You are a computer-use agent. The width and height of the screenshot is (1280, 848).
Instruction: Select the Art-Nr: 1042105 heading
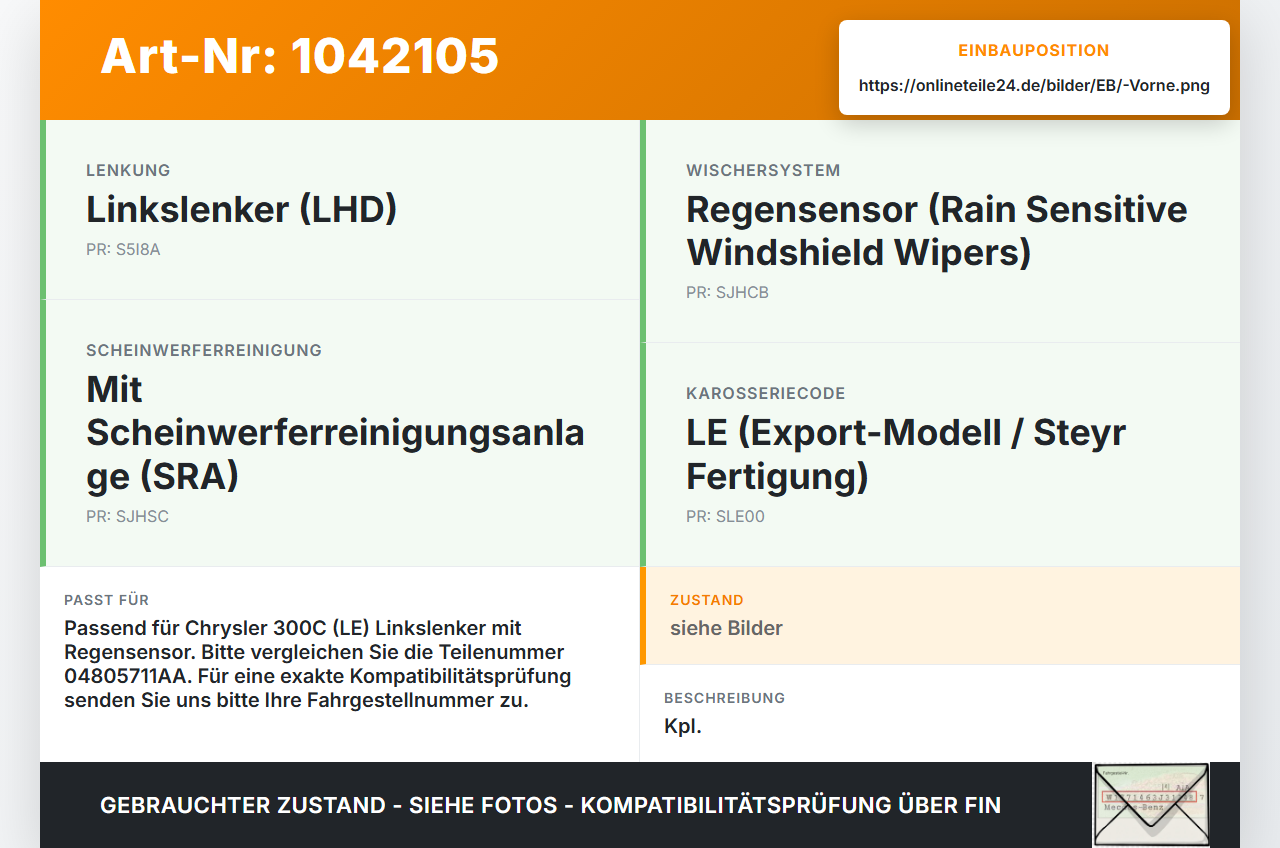(x=299, y=56)
